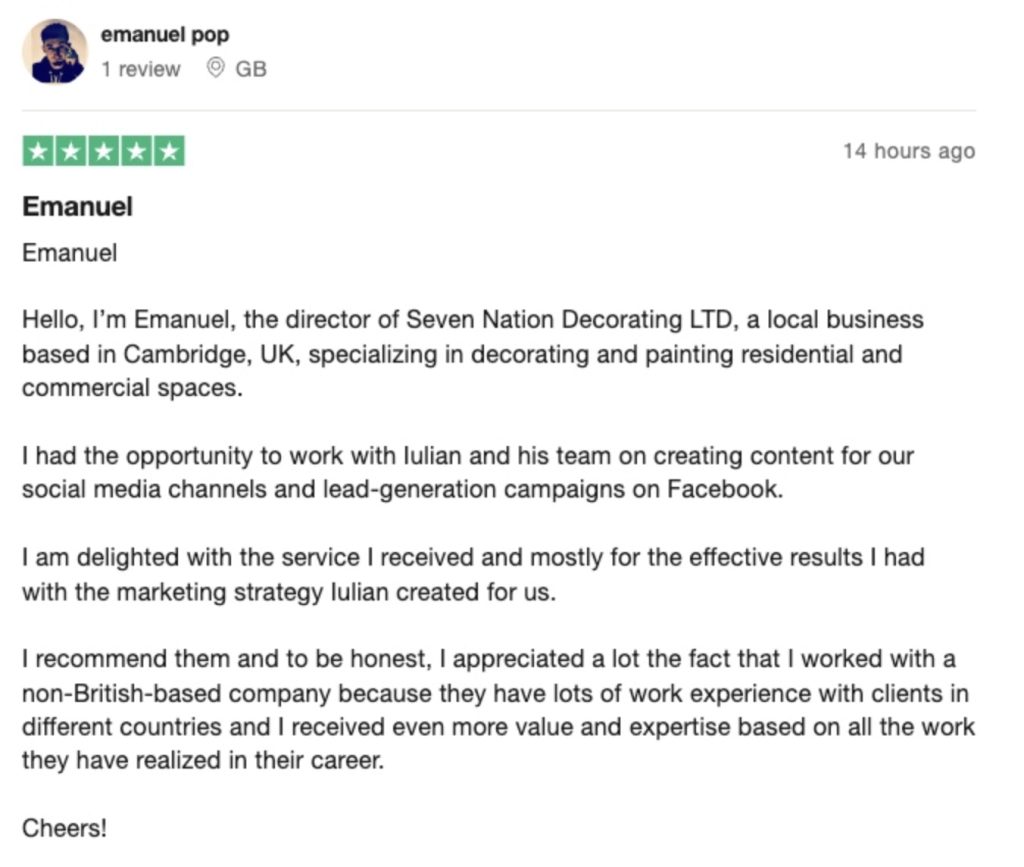
Task: Click the paragraph starting with I am delighted
Action: [473, 574]
